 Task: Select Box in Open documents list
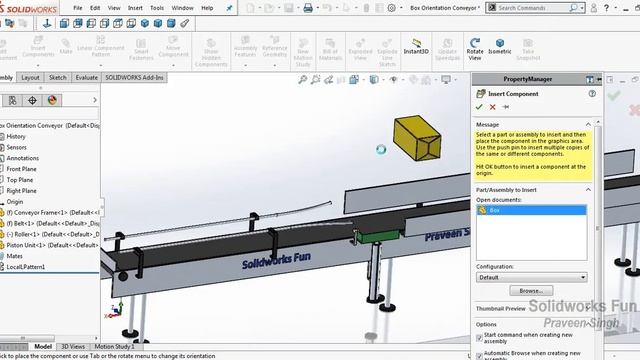[x=531, y=210]
